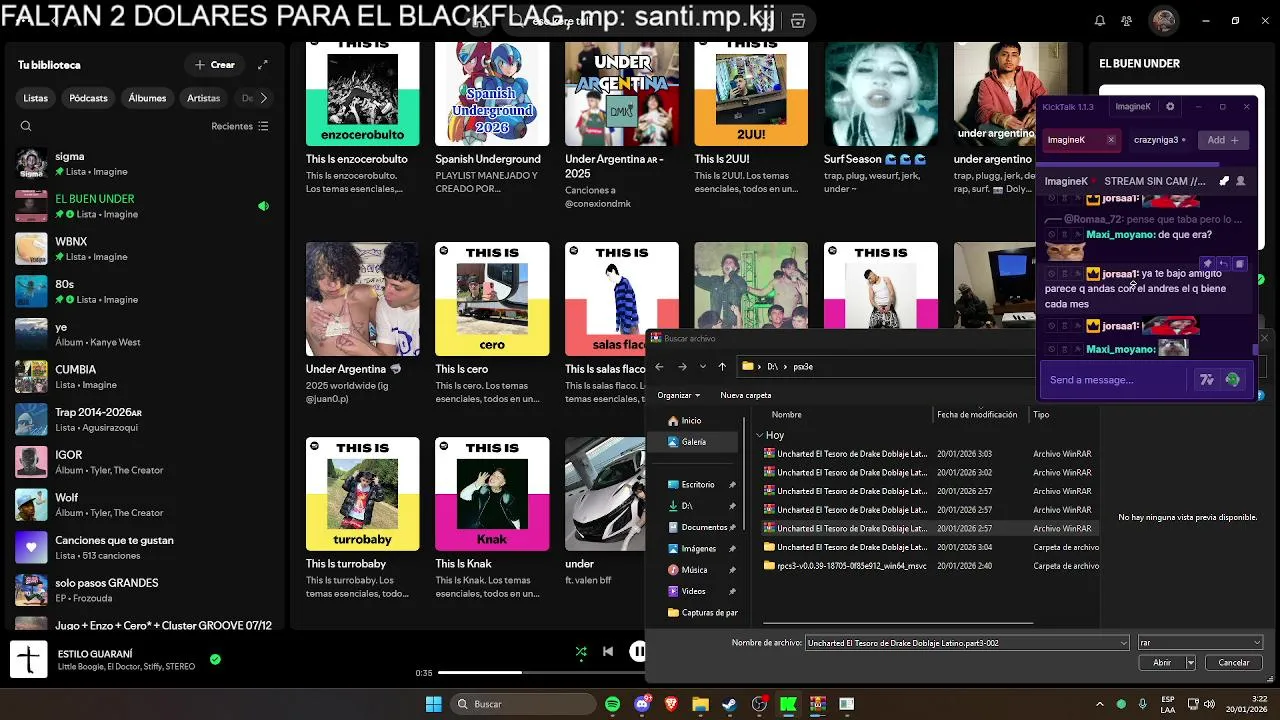
Task: Open the KickTalk chatters user icon
Action: pyautogui.click(x=1241, y=182)
